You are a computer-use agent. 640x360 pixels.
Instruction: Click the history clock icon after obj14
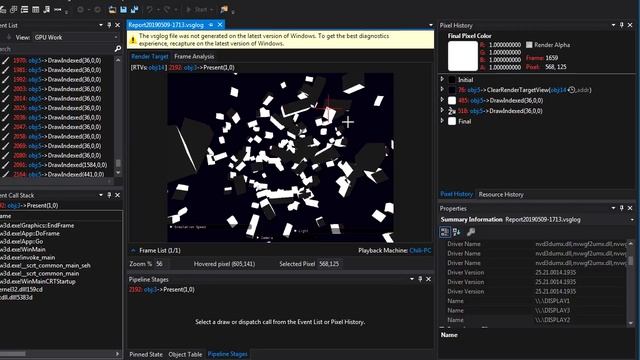coord(571,90)
